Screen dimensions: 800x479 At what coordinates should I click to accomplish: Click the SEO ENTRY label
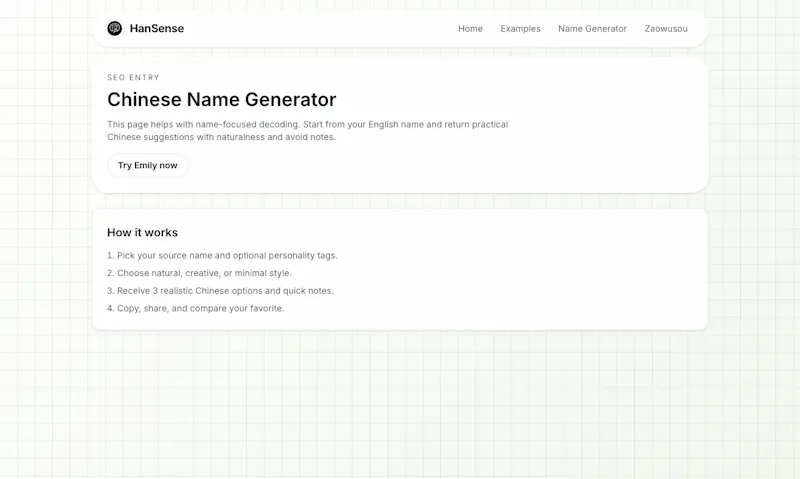[133, 78]
